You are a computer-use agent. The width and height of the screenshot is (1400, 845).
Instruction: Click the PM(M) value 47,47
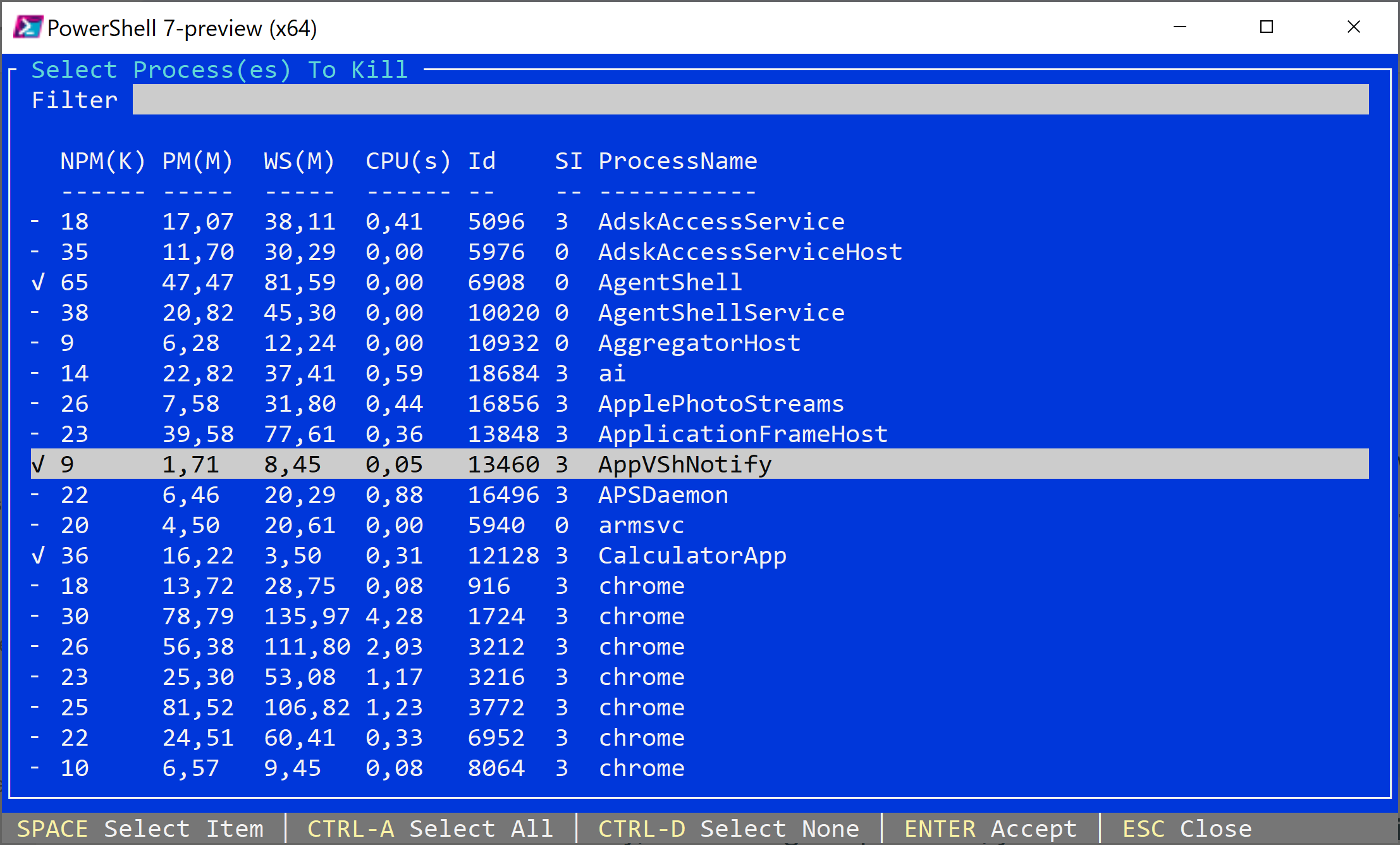pos(198,283)
